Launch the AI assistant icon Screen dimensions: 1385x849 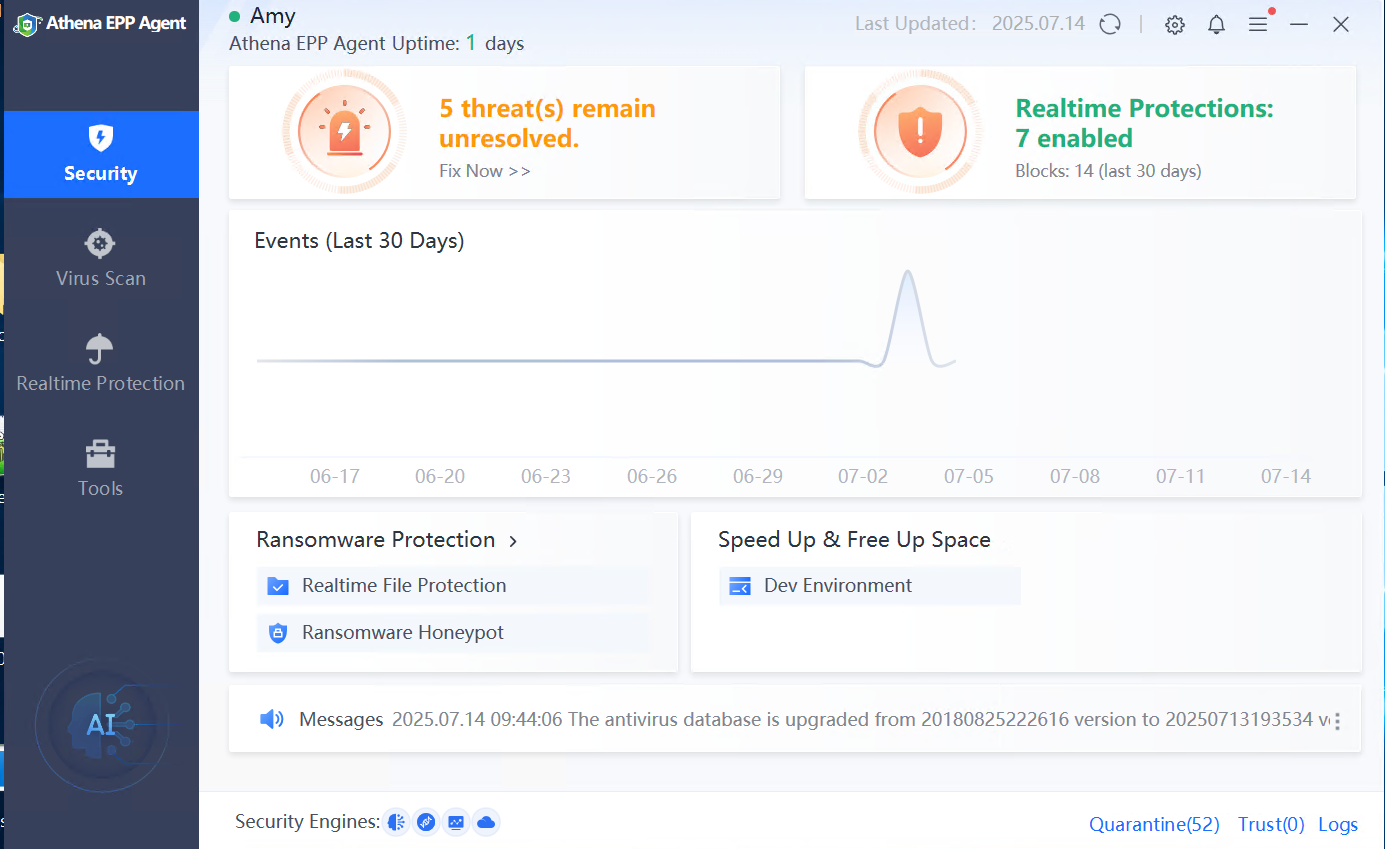(101, 724)
